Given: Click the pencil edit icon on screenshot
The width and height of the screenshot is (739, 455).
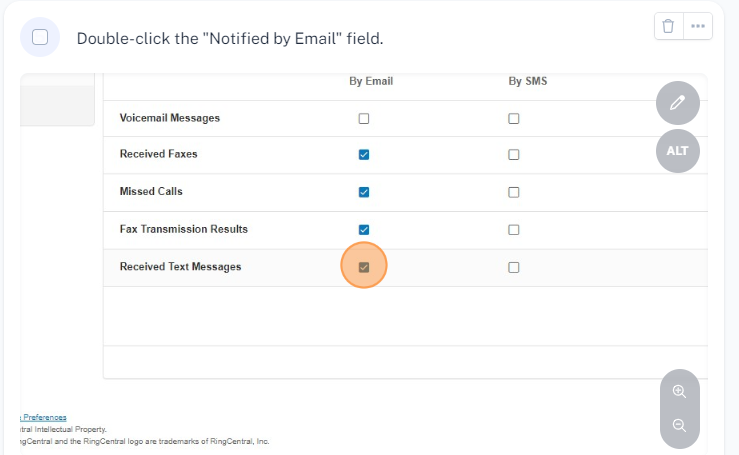Looking at the screenshot, I should coord(678,103).
